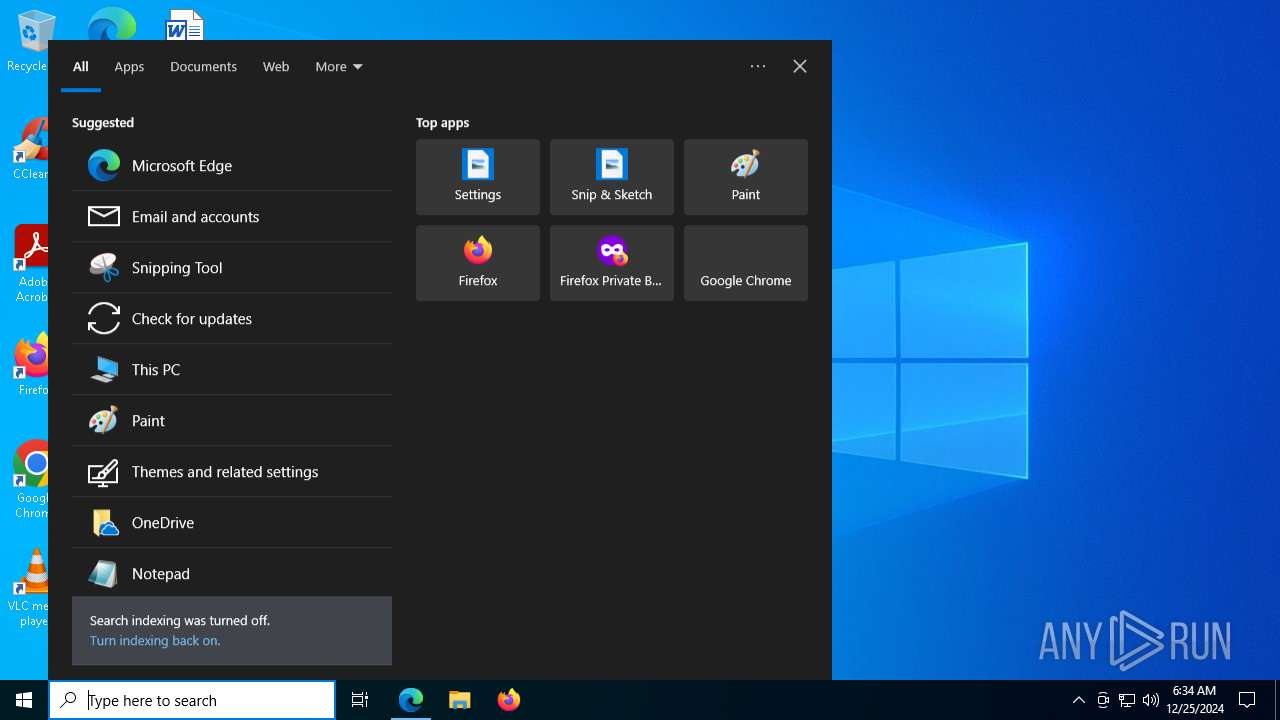Open File Explorer from the taskbar
Viewport: 1280px width, 720px height.
click(x=460, y=700)
